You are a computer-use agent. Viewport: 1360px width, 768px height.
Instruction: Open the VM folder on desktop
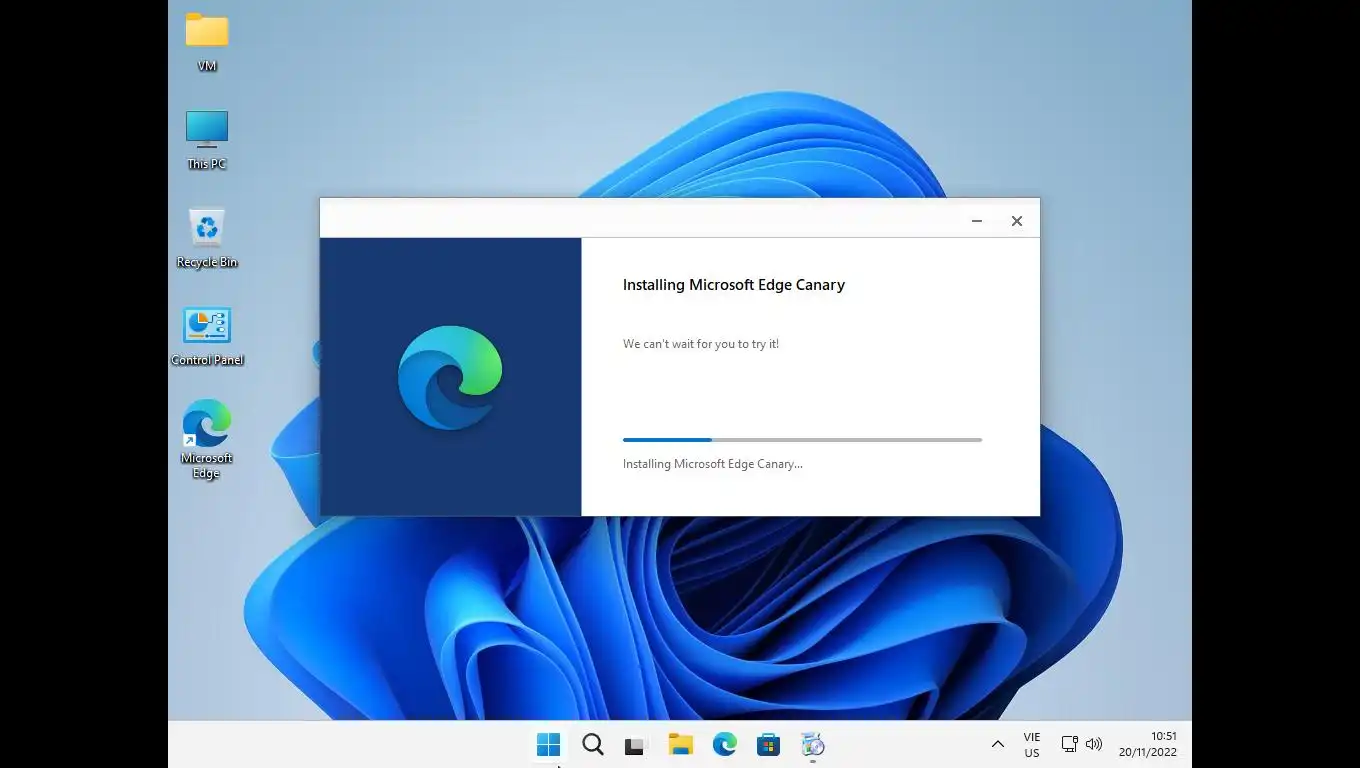(207, 42)
